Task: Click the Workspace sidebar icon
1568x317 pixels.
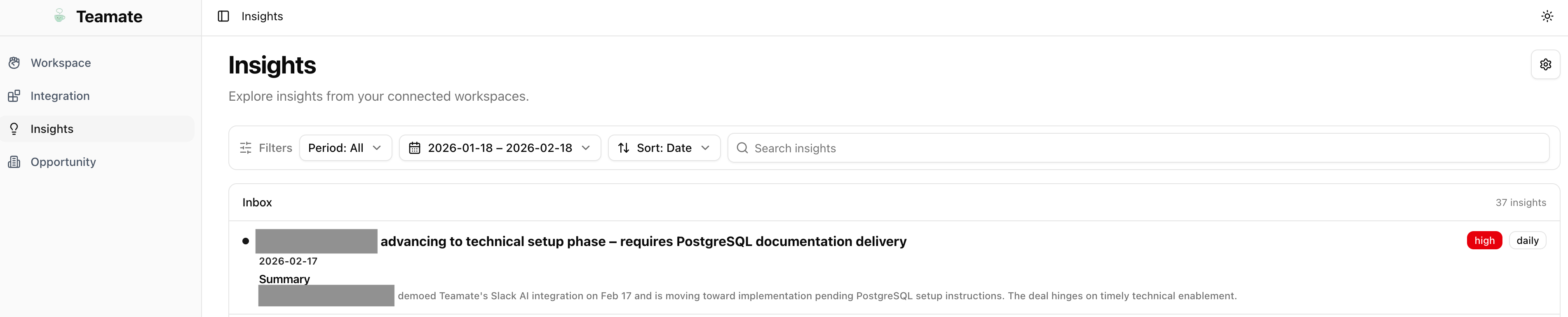Action: coord(14,63)
